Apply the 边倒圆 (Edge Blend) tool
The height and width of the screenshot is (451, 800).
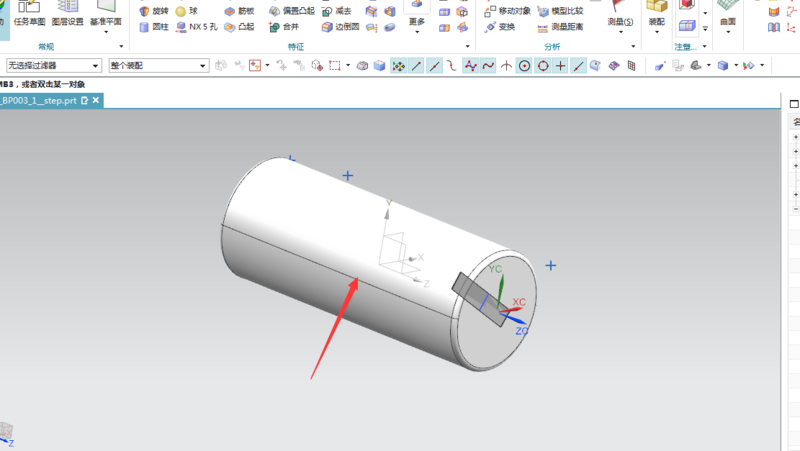tap(340, 27)
